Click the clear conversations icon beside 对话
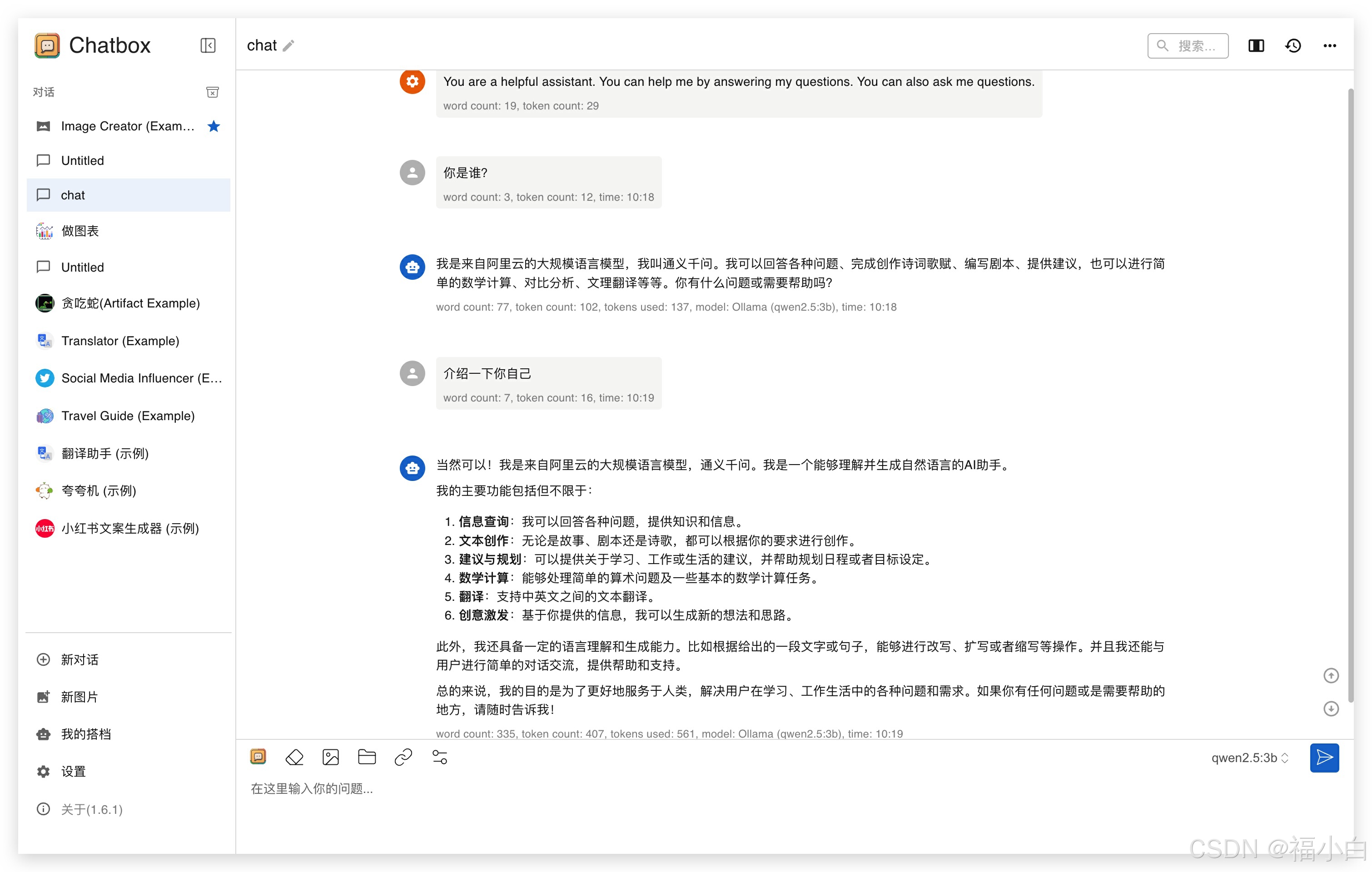The image size is (1372, 872). click(213, 92)
